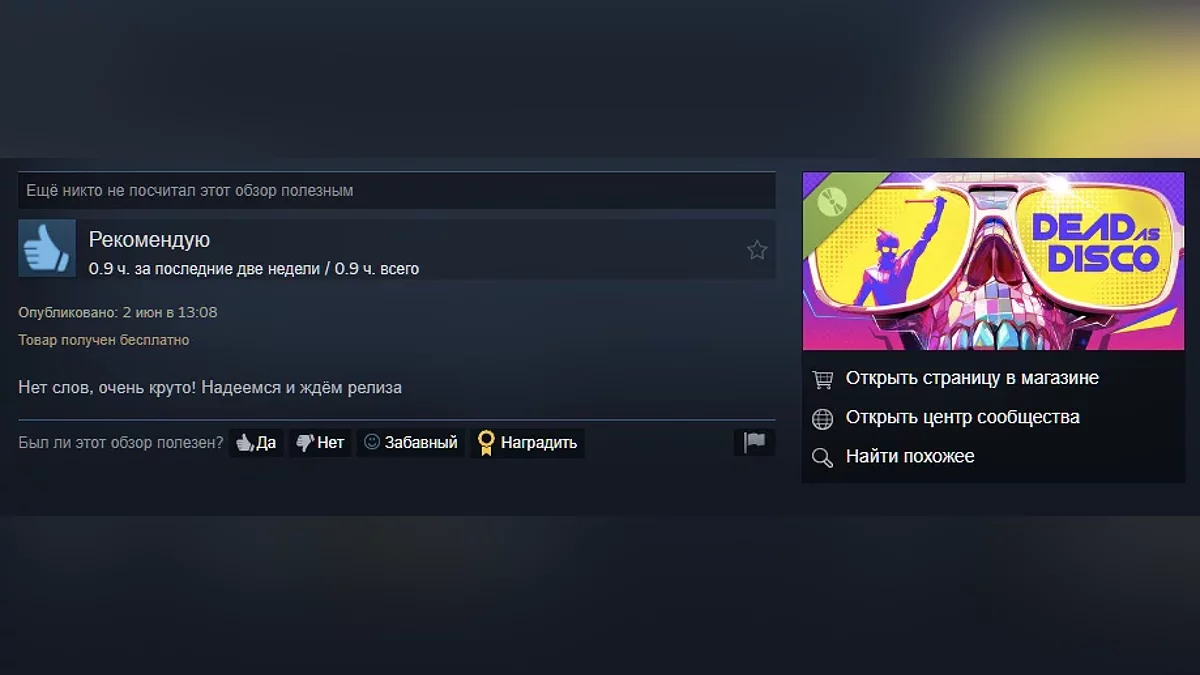
Task: Click the smiley face icon beside Забавный
Action: [x=372, y=442]
